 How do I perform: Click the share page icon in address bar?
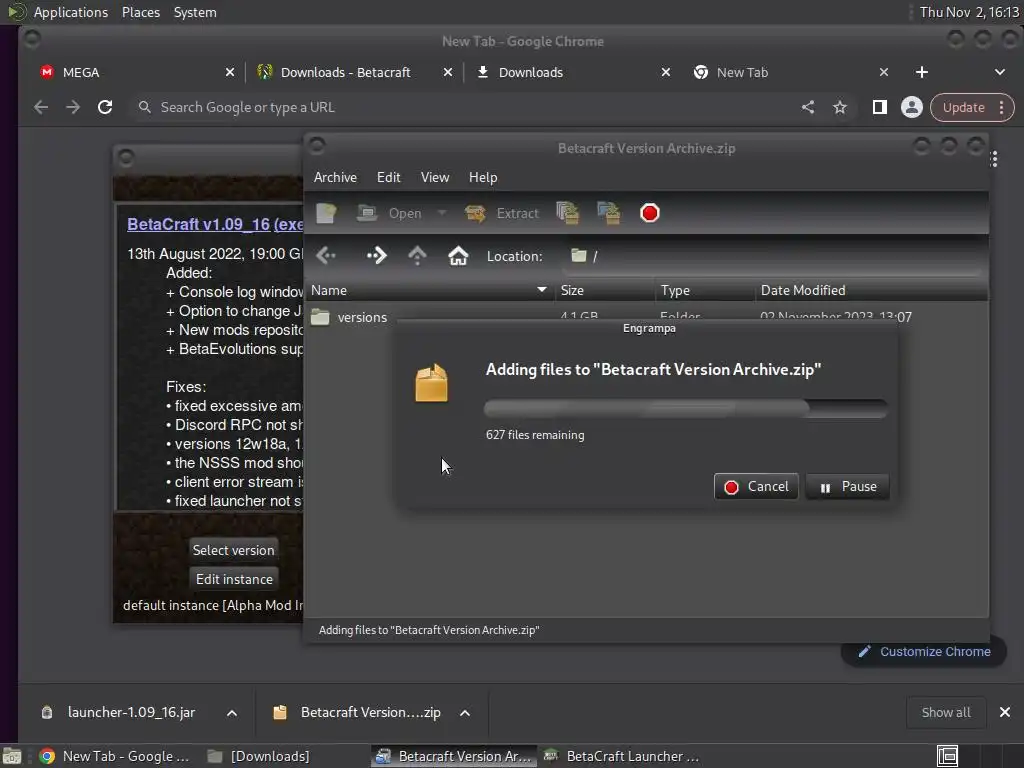[808, 107]
